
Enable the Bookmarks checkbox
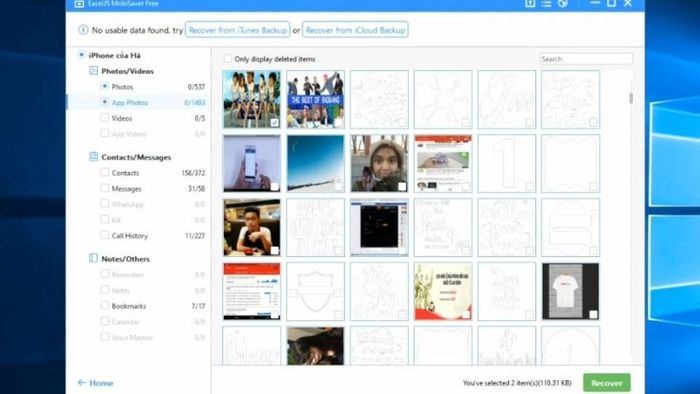click(x=104, y=305)
